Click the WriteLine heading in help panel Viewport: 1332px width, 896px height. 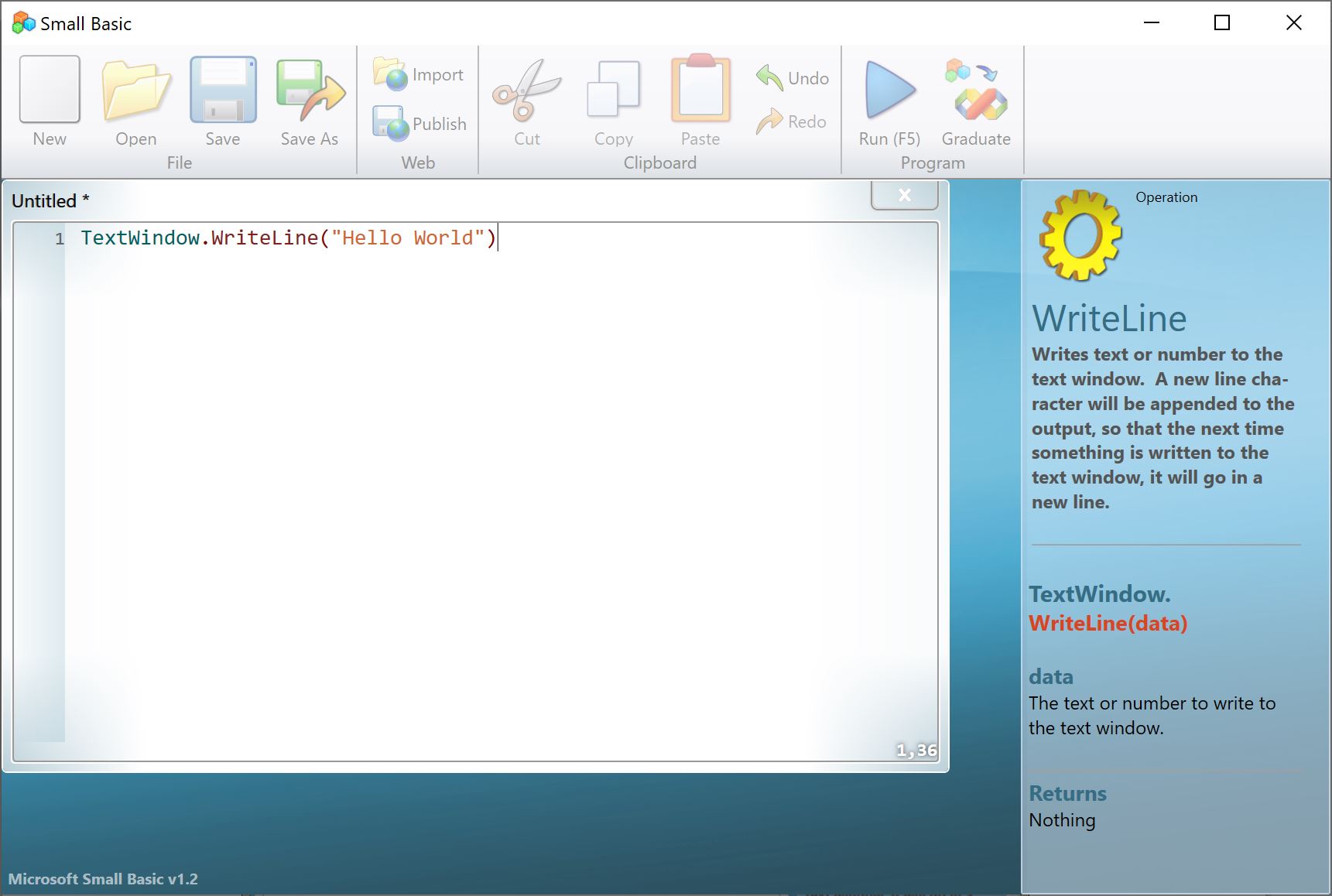[x=1109, y=319]
